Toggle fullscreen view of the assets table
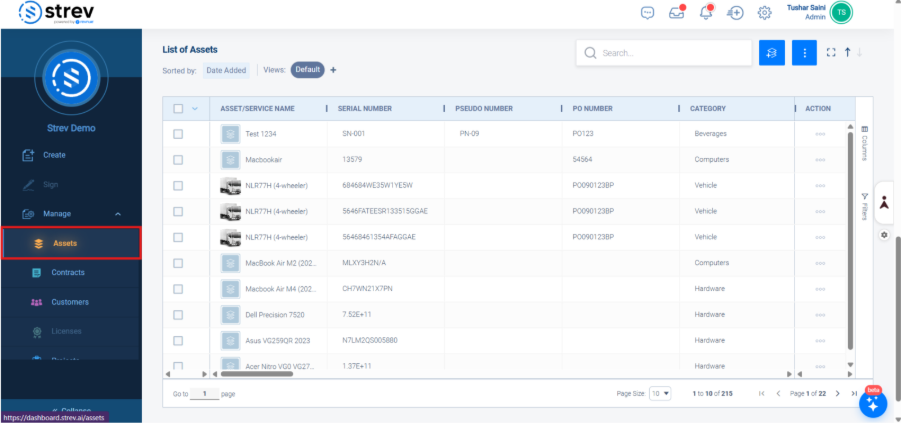This screenshot has width=901, height=423. click(829, 53)
